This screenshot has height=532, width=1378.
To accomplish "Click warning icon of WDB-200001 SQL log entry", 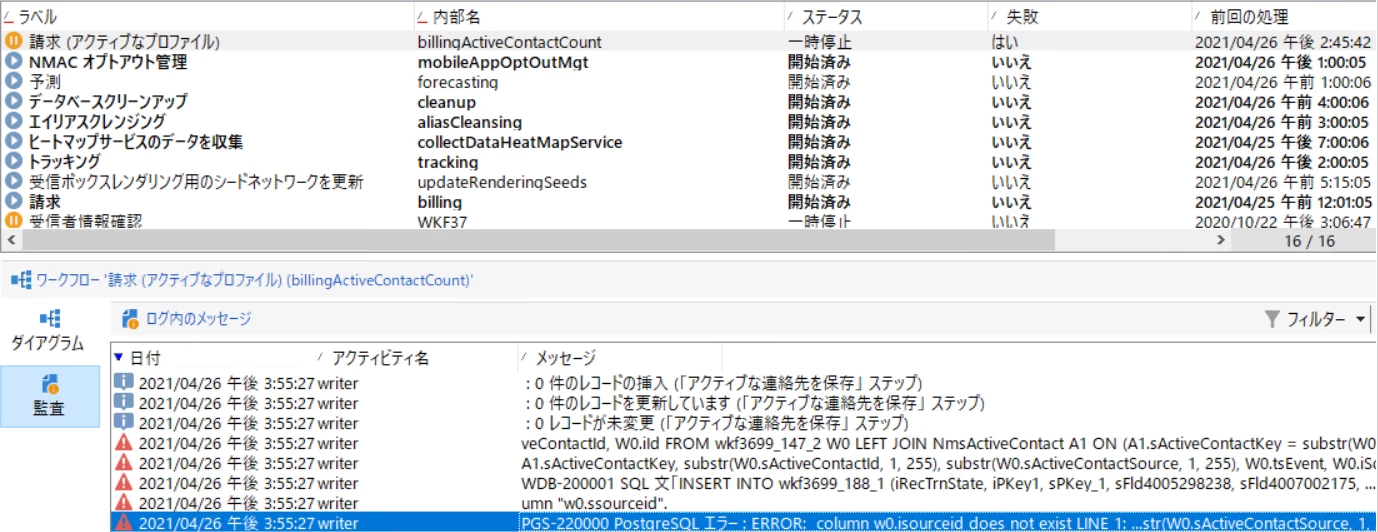I will coord(124,482).
